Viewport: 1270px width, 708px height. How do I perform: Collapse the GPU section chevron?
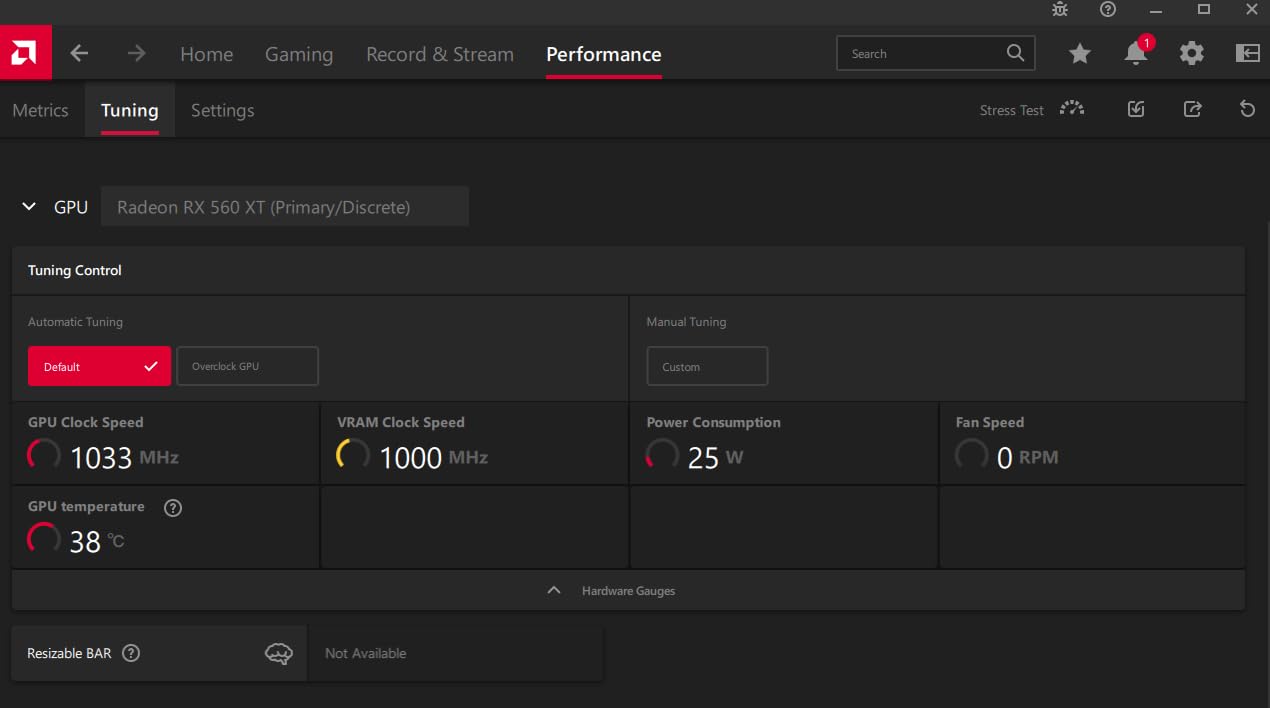[29, 207]
